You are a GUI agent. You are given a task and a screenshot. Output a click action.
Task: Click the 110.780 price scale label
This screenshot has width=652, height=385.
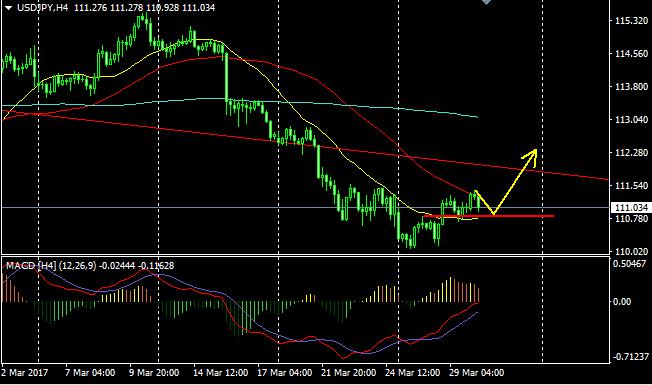pyautogui.click(x=631, y=218)
